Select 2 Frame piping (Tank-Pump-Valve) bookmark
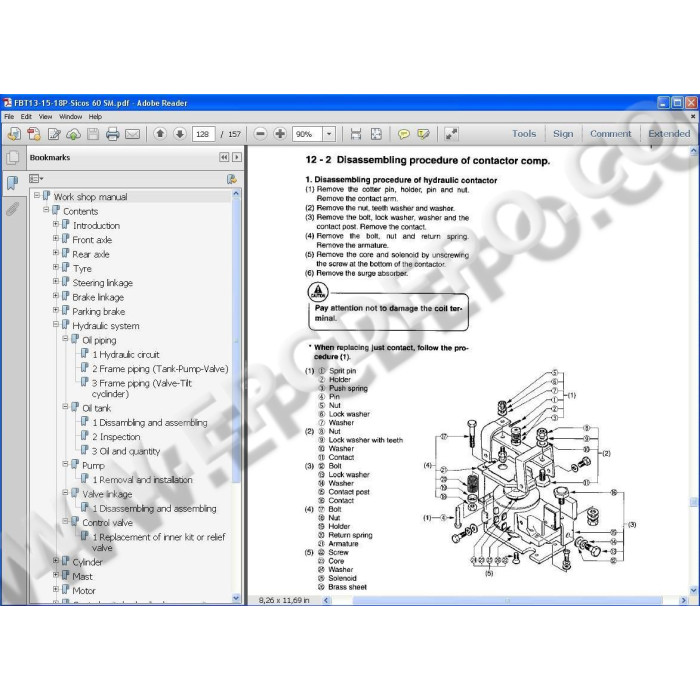The width and height of the screenshot is (700, 700). (160, 369)
